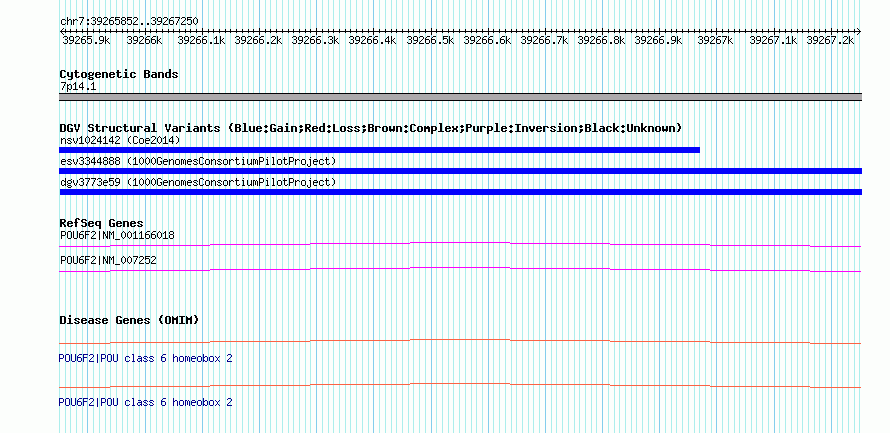
Task: Select the Cytogenetic Bands track title
Action: 119,74
